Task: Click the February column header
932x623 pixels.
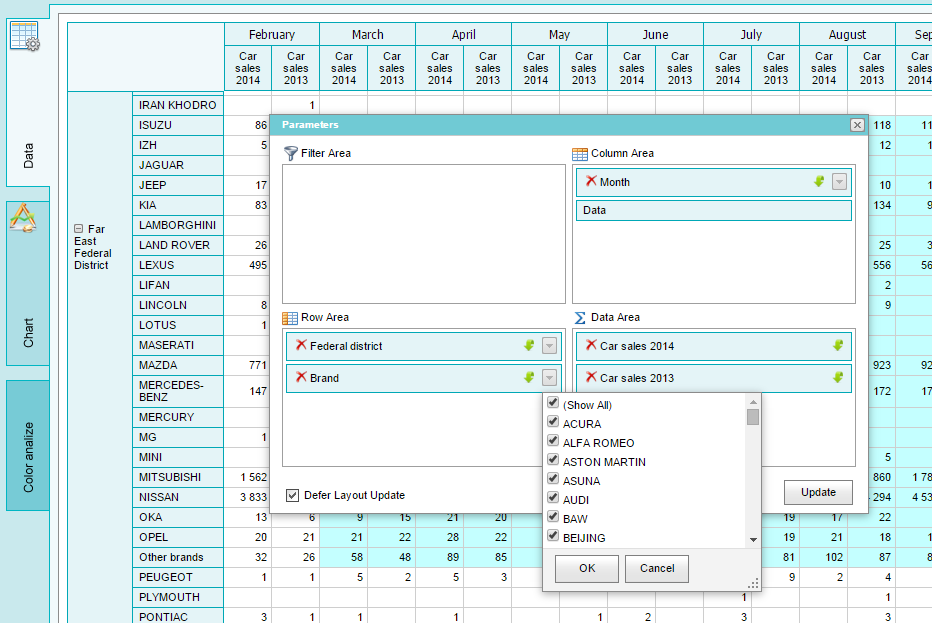Action: (272, 34)
